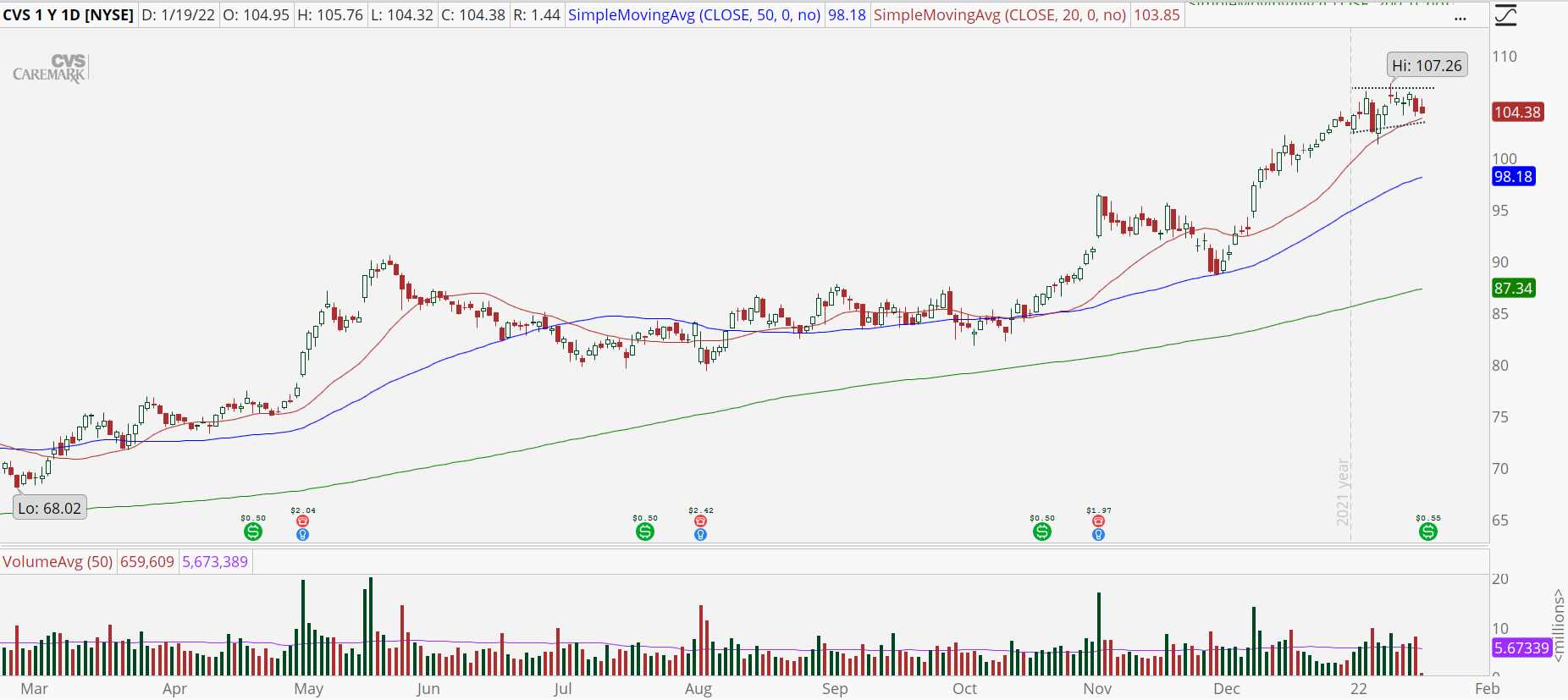Click the 'Mar' label on time axis
The height and width of the screenshot is (700, 1568).
click(x=34, y=688)
